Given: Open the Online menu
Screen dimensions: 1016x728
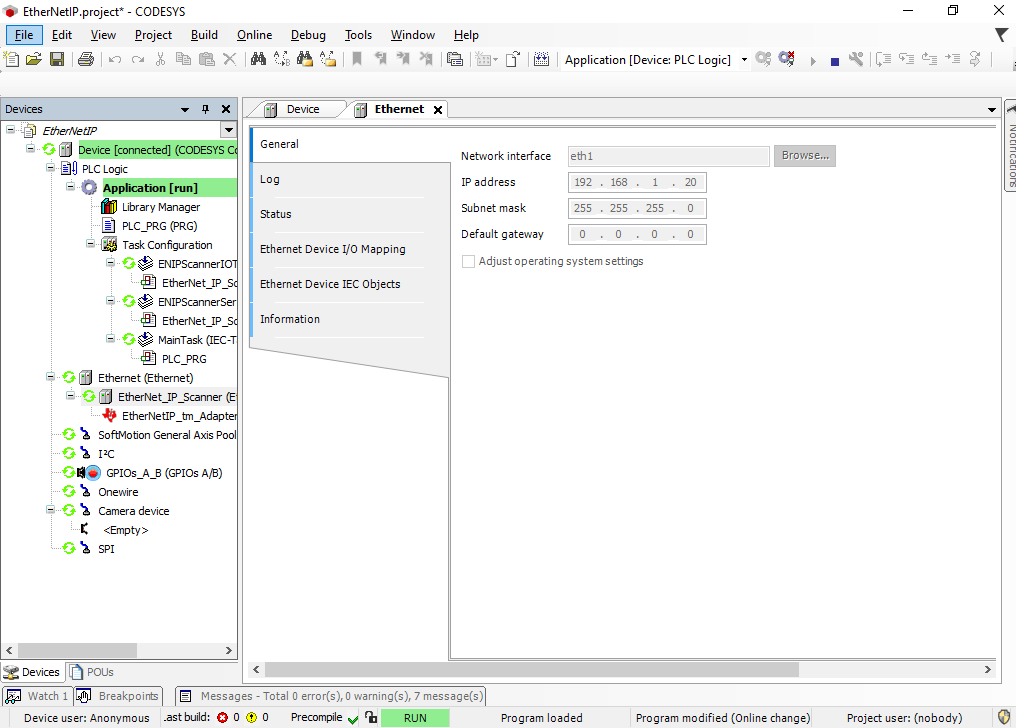Looking at the screenshot, I should 254,35.
